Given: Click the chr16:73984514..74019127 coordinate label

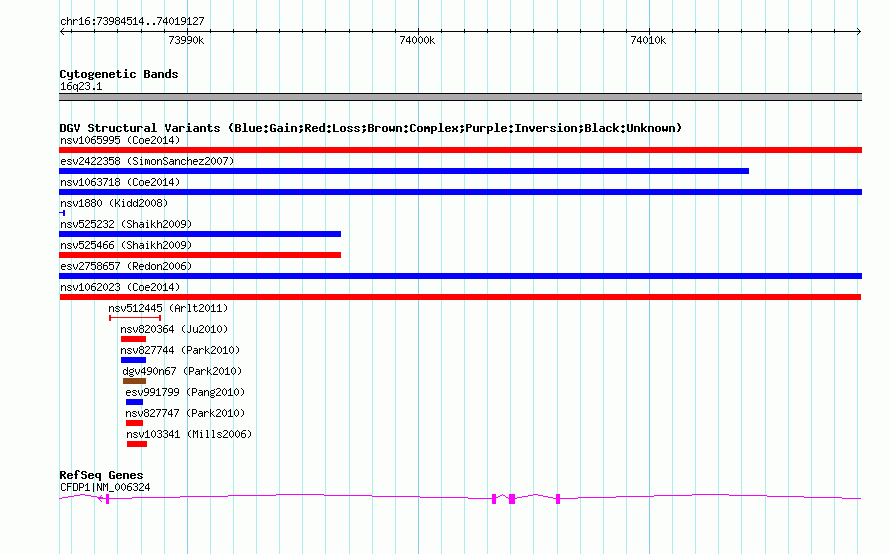Looking at the screenshot, I should coord(132,21).
